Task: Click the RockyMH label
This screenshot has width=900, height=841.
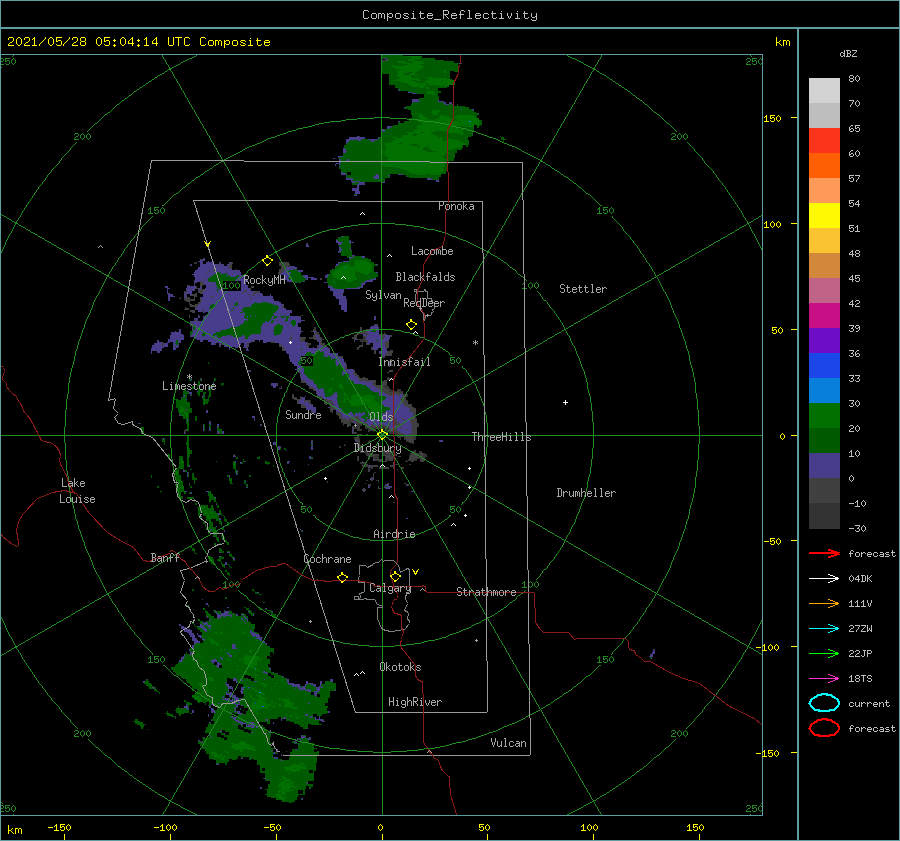Action: coord(264,280)
